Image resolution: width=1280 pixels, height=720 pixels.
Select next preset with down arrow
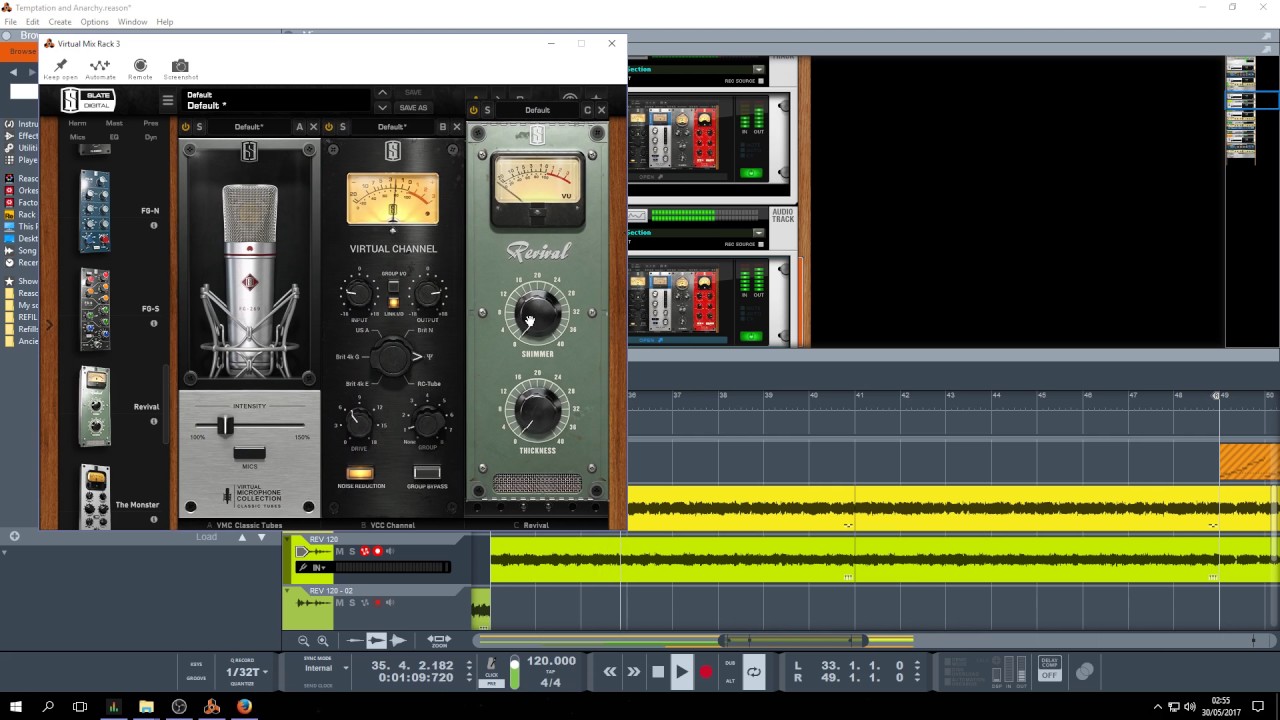click(x=382, y=107)
